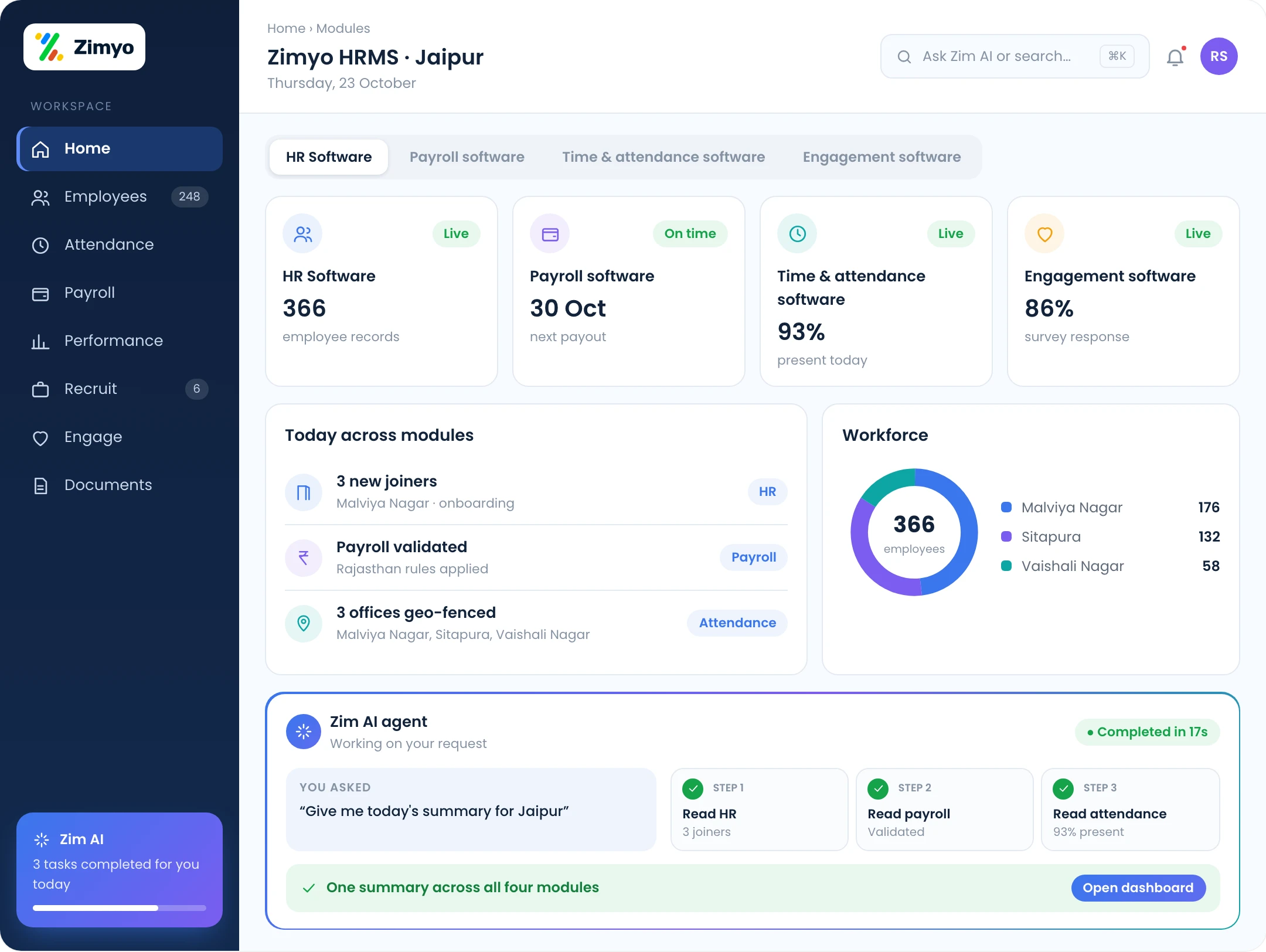Click the workforce donut chart
The image size is (1266, 952).
914,532
